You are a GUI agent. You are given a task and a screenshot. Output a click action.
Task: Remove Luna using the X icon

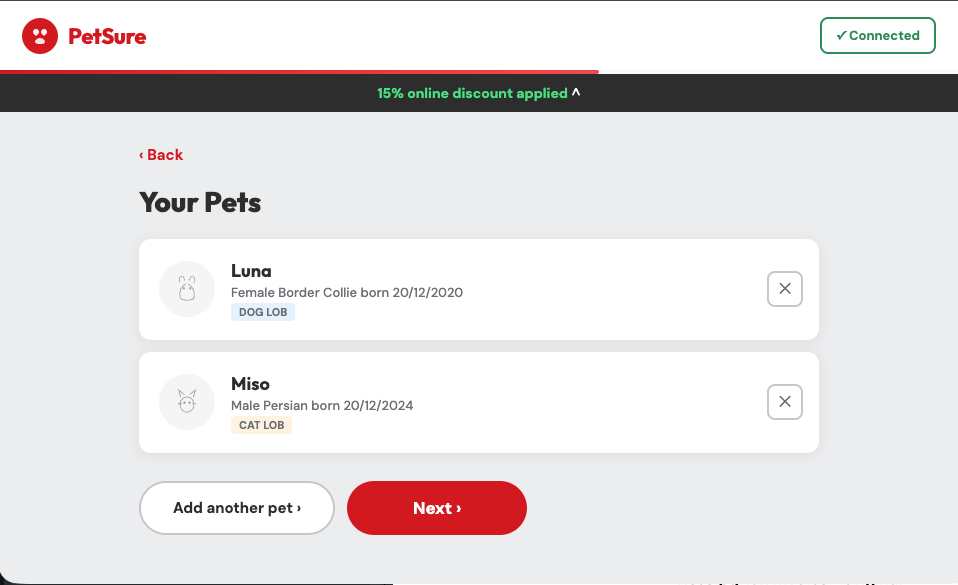click(x=784, y=289)
